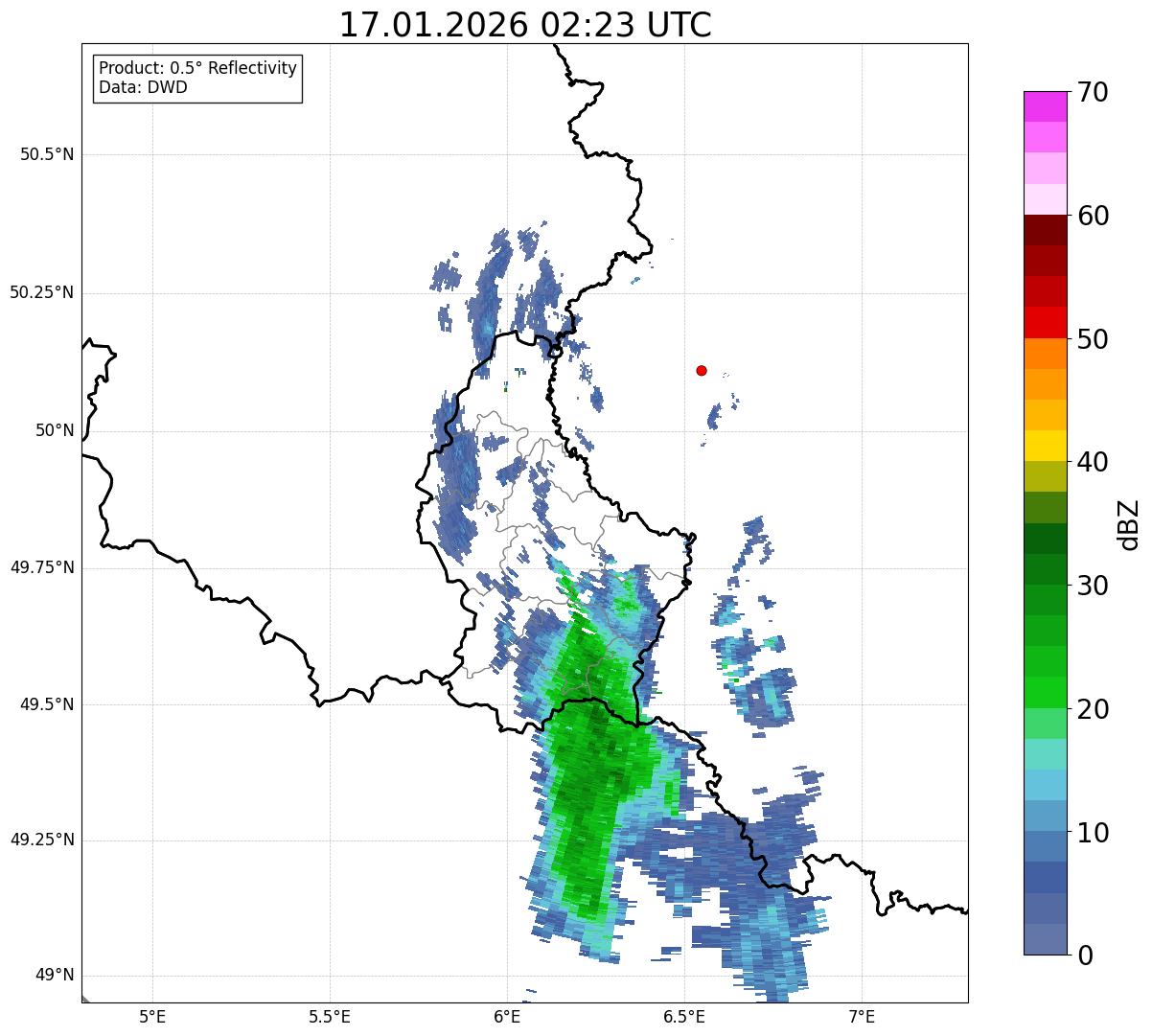The height and width of the screenshot is (1036, 1152).
Task: Click the turquoise swatch between 15 and 20
Action: (1046, 754)
